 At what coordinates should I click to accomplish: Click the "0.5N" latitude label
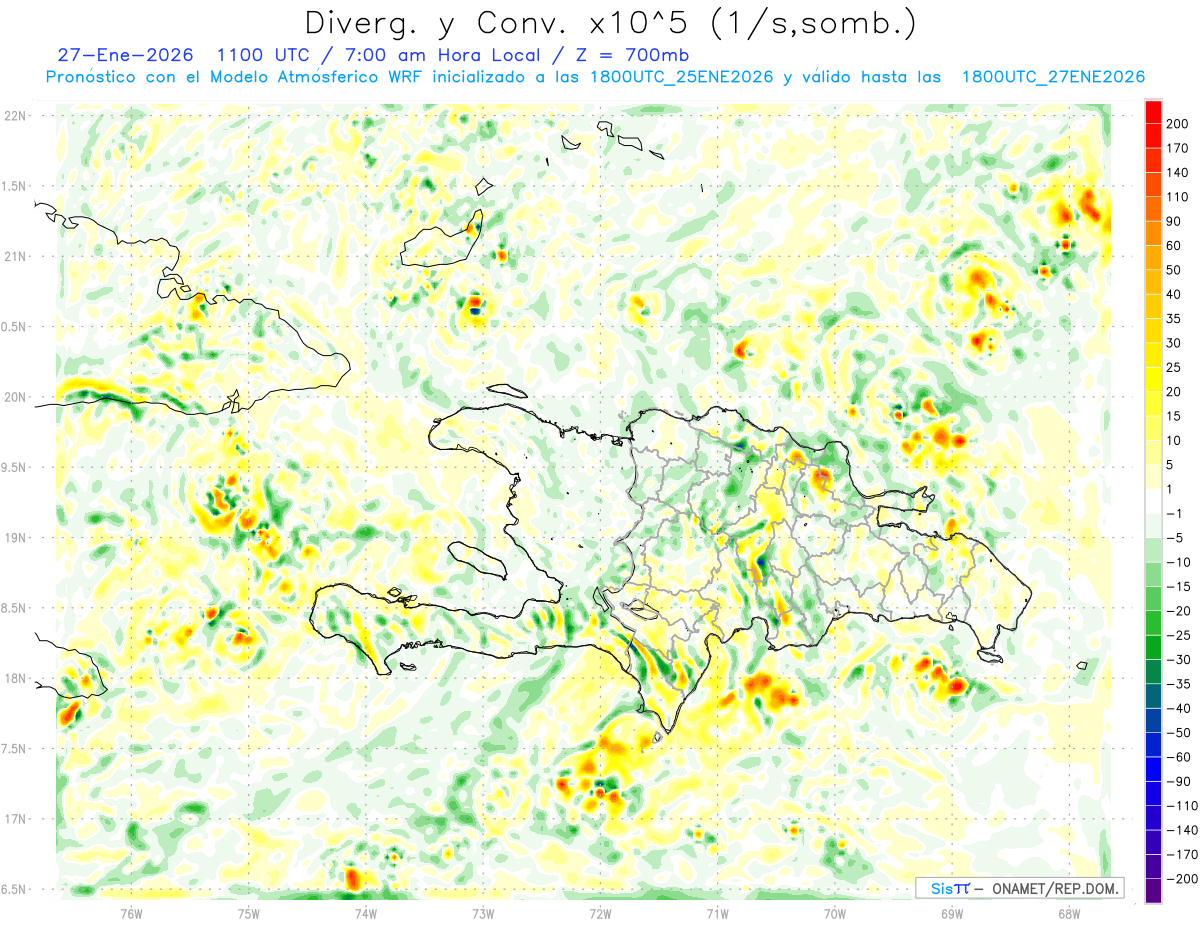point(15,327)
